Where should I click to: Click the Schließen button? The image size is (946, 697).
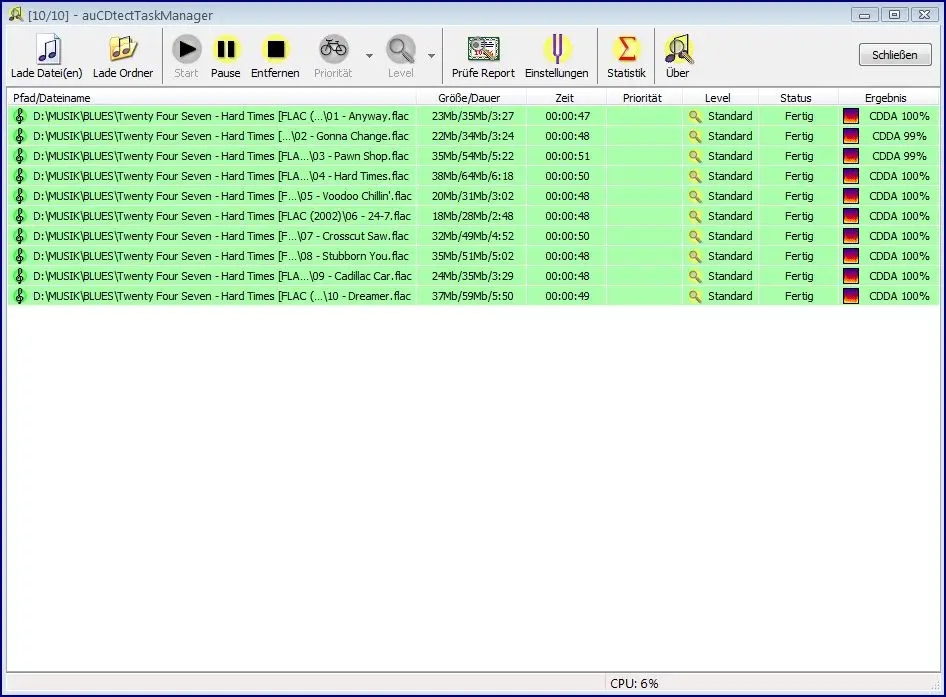click(x=895, y=55)
